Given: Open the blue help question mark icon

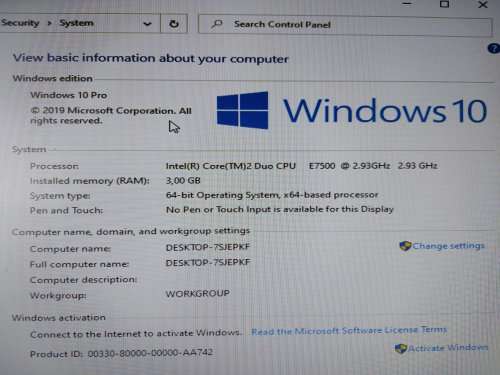Looking at the screenshot, I should [x=494, y=48].
